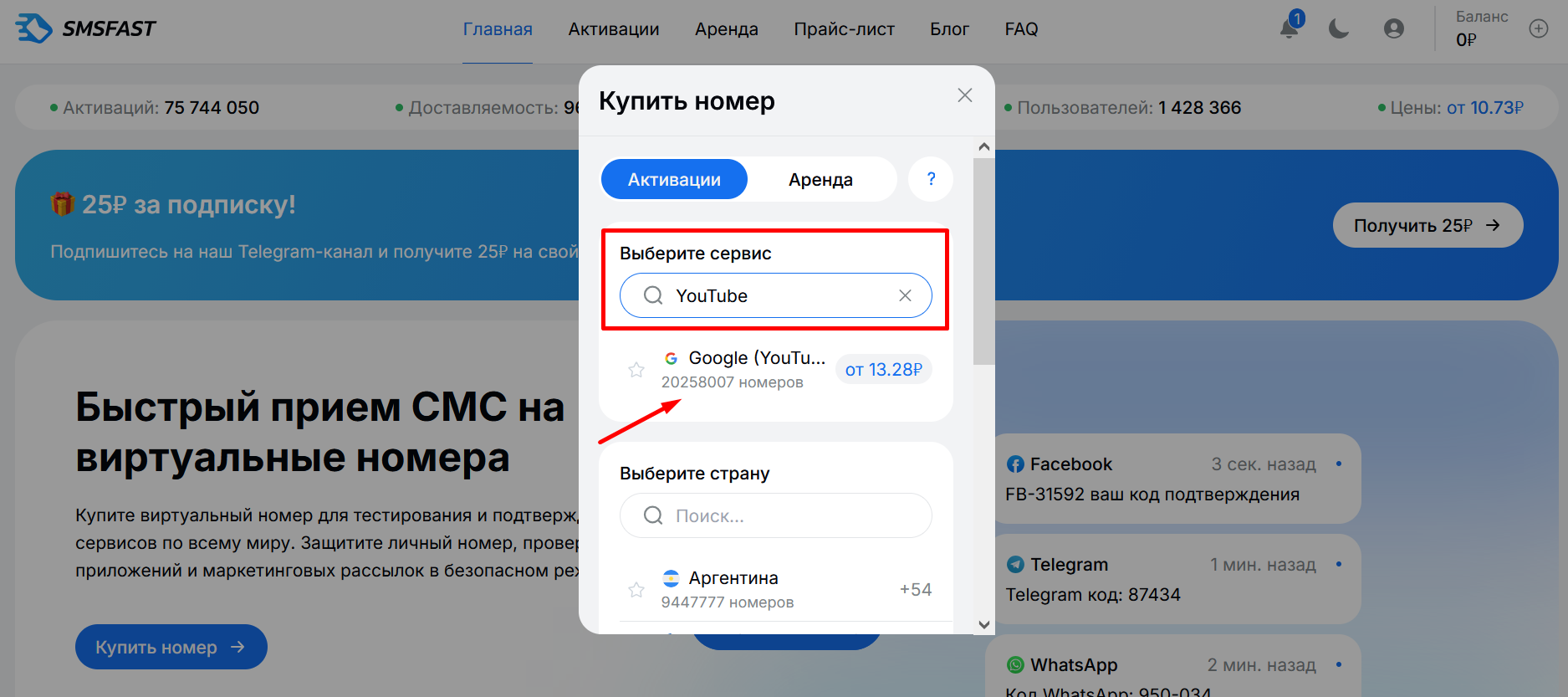This screenshot has width=1568, height=697.
Task: Add balance with the plus icon
Action: (1539, 28)
